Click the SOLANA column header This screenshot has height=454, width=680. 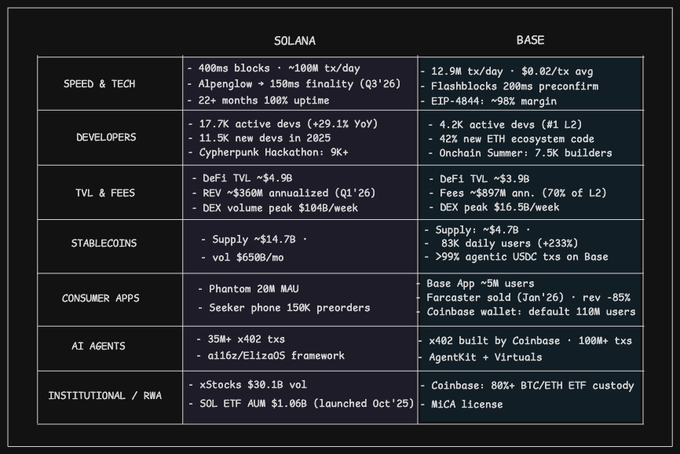[294, 41]
